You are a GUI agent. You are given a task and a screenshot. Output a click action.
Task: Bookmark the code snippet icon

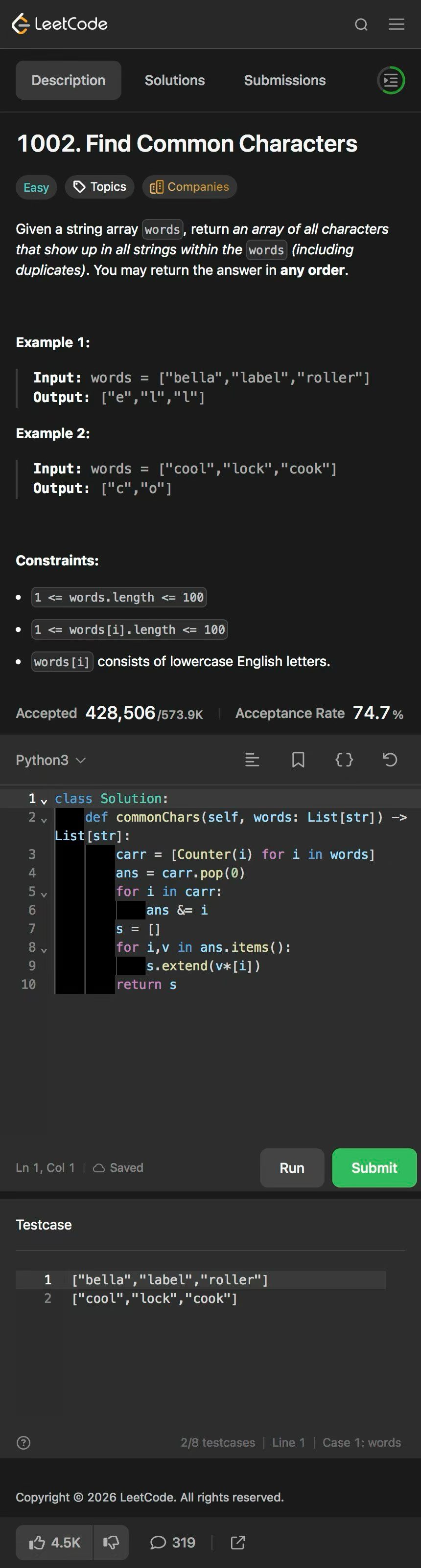pos(298,760)
